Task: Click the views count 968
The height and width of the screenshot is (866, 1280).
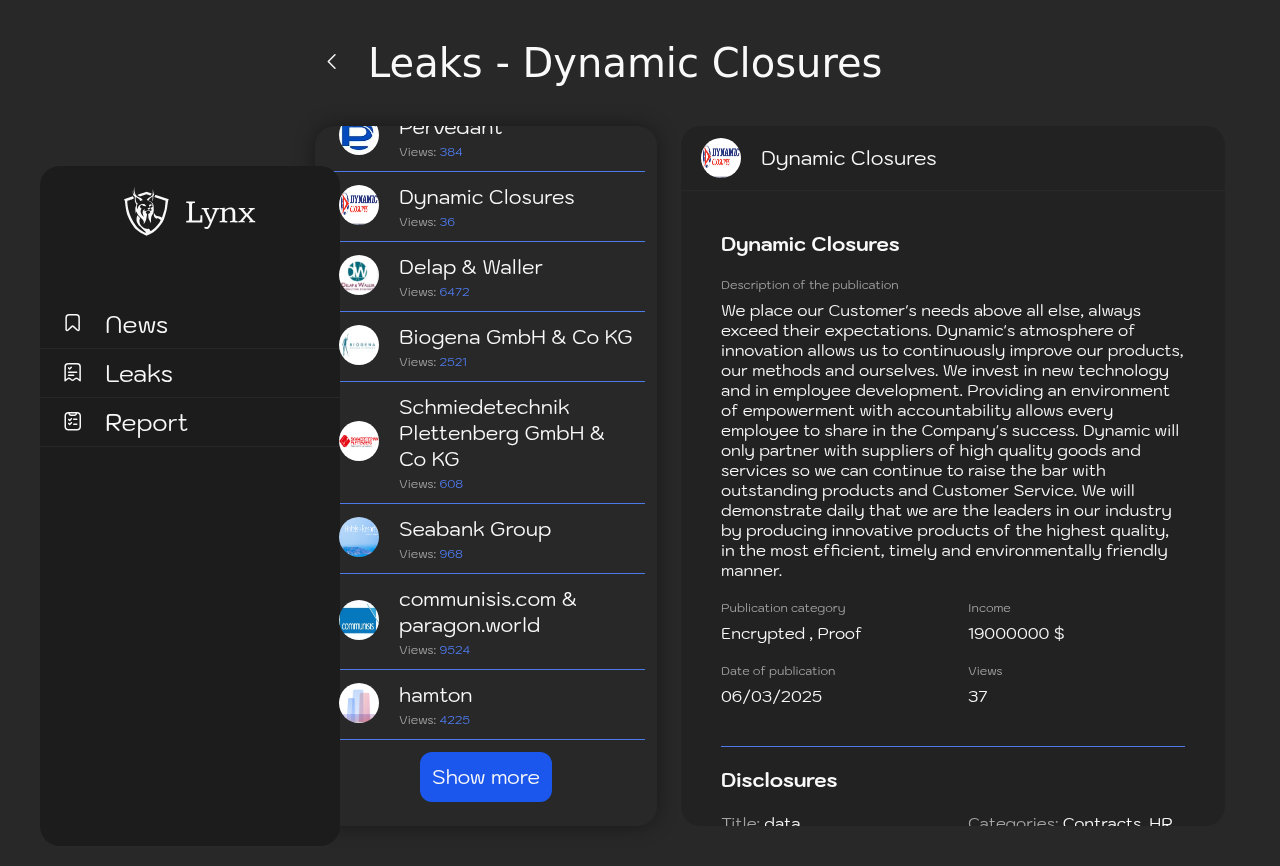Action: (x=451, y=554)
